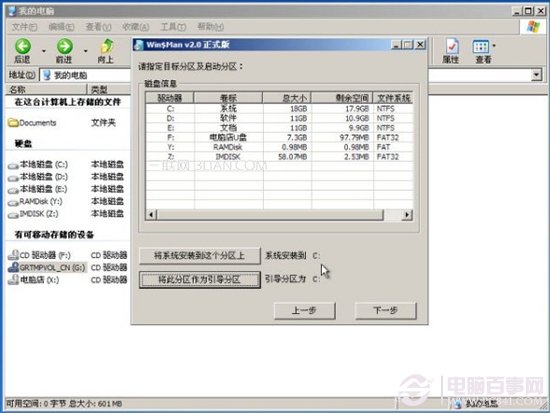Open Back history dropdown arrow
This screenshot has height=413, width=550.
tap(44, 51)
